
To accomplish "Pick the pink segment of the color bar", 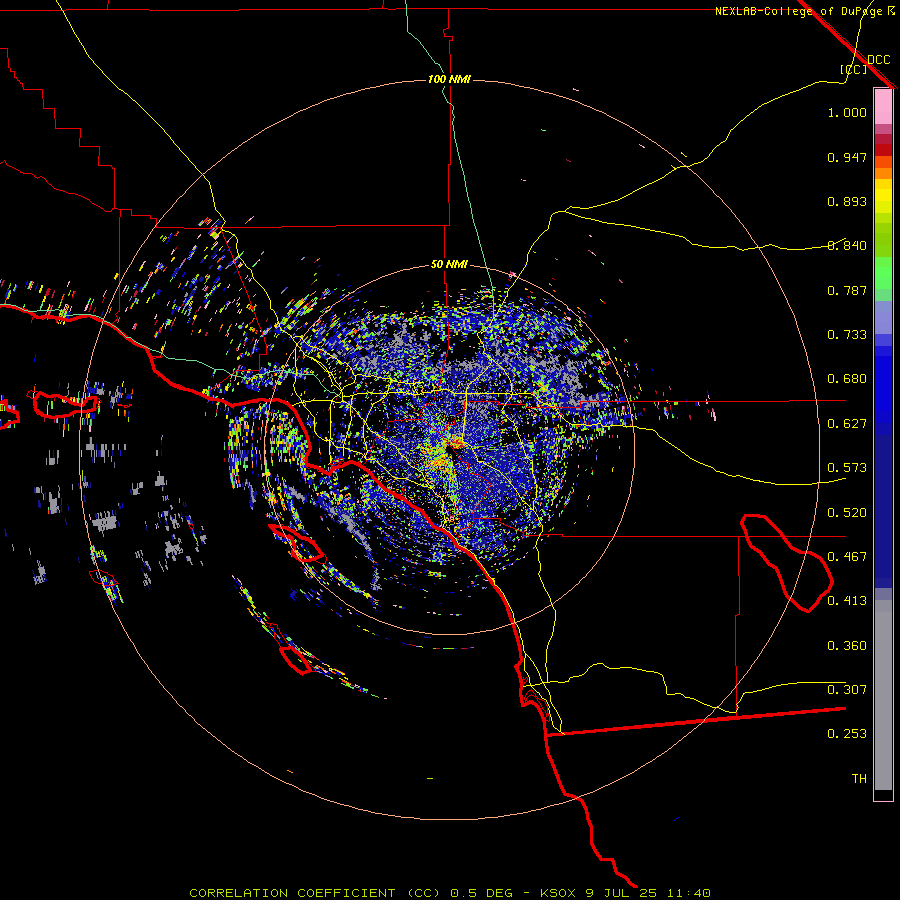I will pyautogui.click(x=883, y=107).
